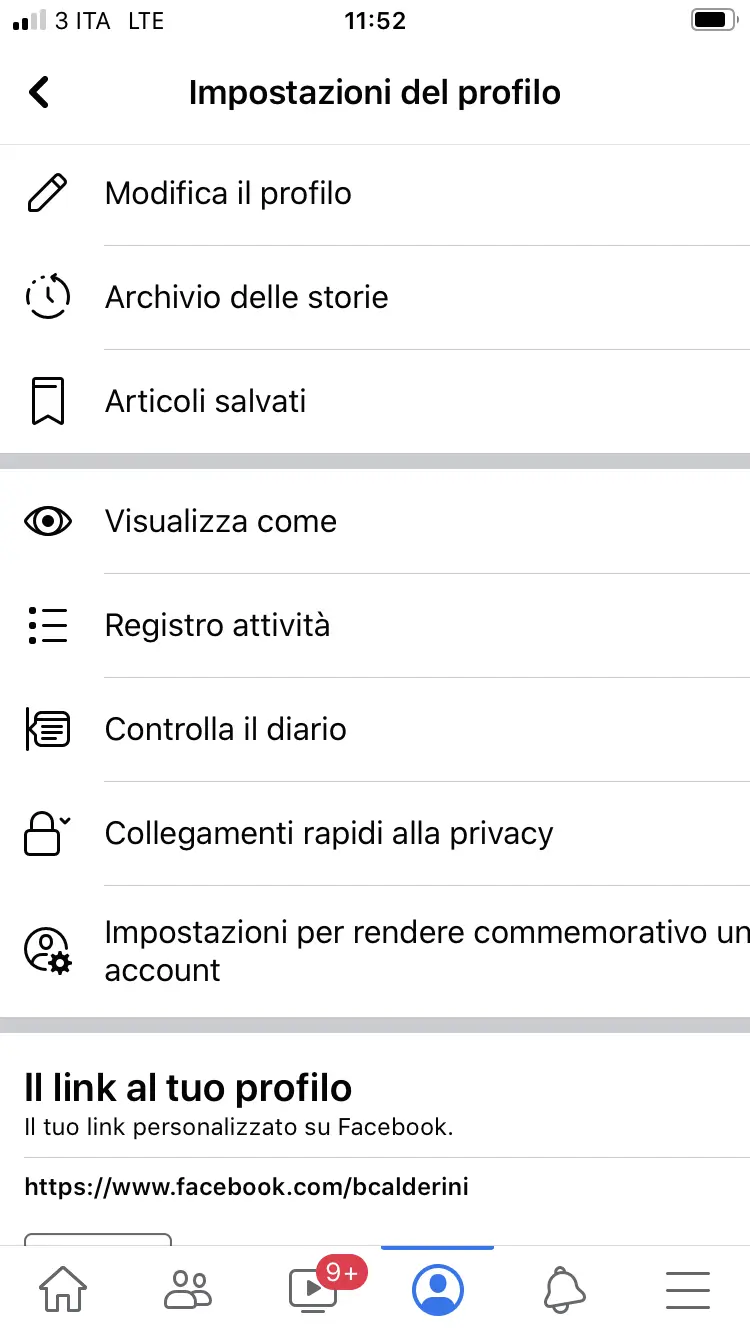Viewport: 750px width, 1334px height.
Task: Open the hamburger menu tab
Action: coord(688,1289)
